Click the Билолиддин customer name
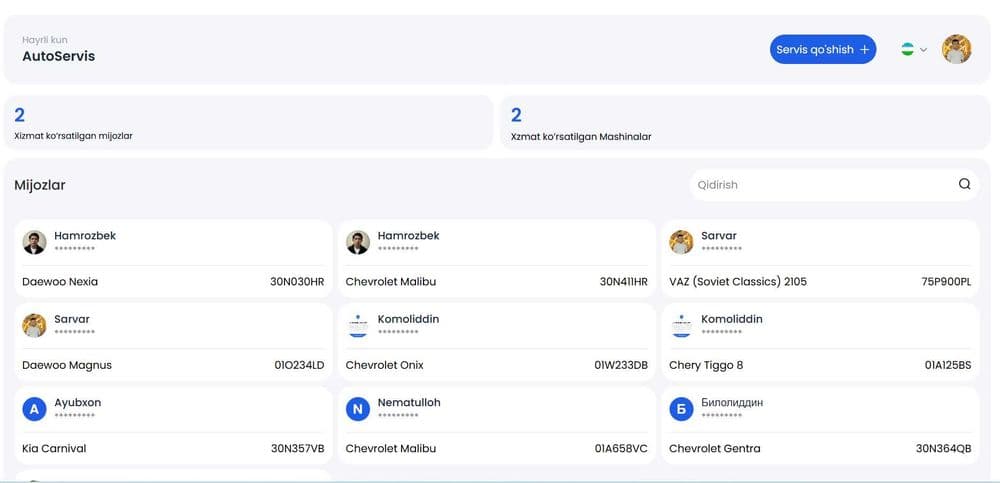 [732, 403]
